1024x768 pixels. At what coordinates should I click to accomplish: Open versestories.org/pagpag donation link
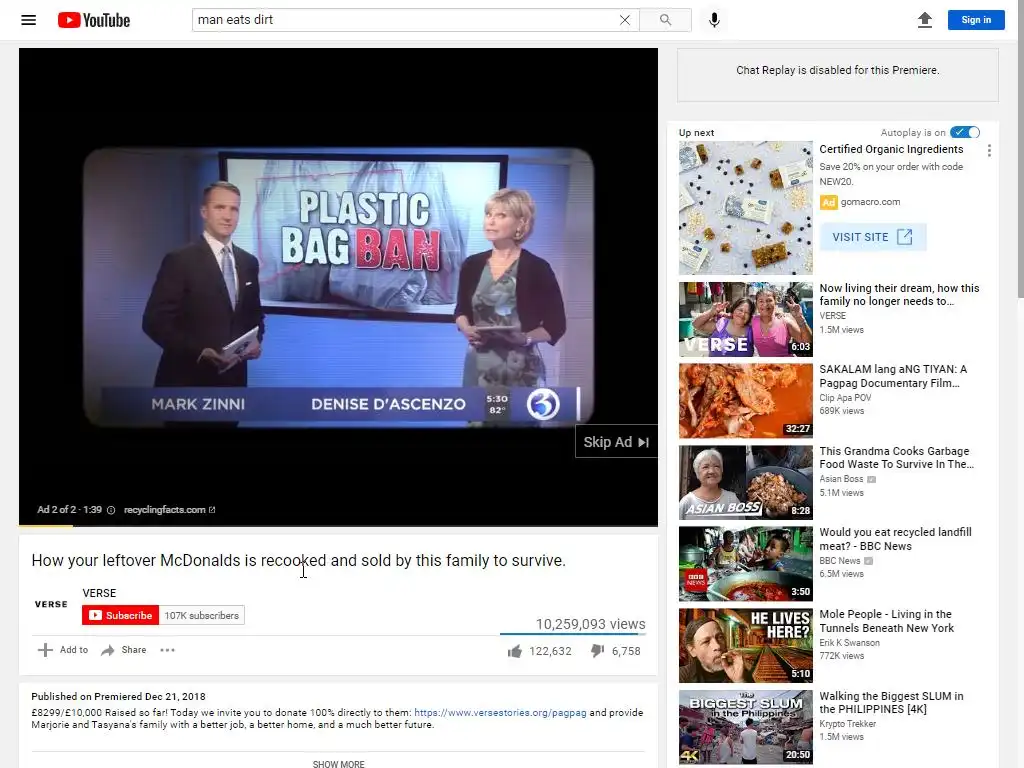[x=500, y=712]
